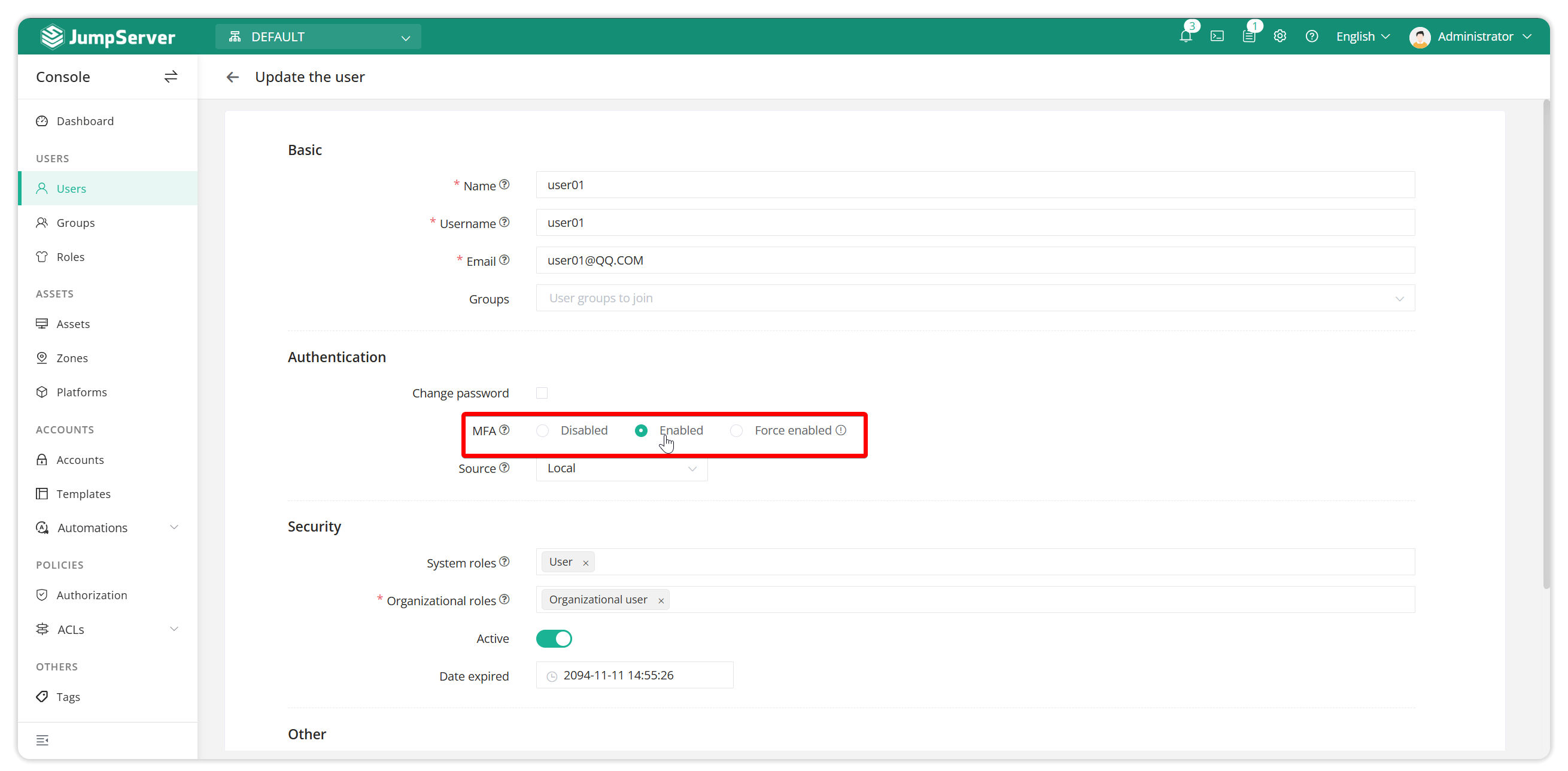Open Groups in the sidebar
Screen dimensions: 1568x771
click(x=108, y=222)
